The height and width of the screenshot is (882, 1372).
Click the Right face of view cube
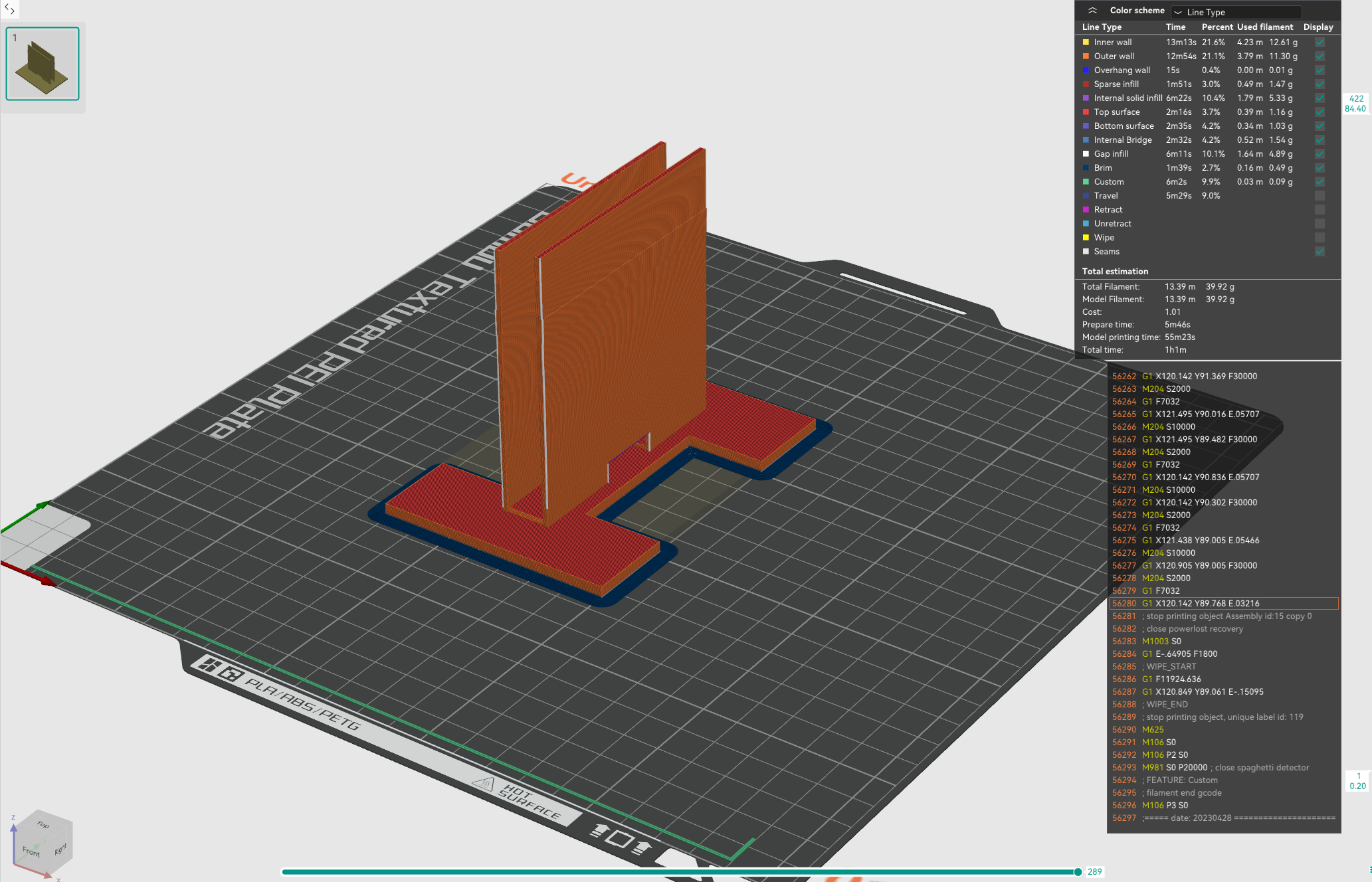click(x=60, y=849)
